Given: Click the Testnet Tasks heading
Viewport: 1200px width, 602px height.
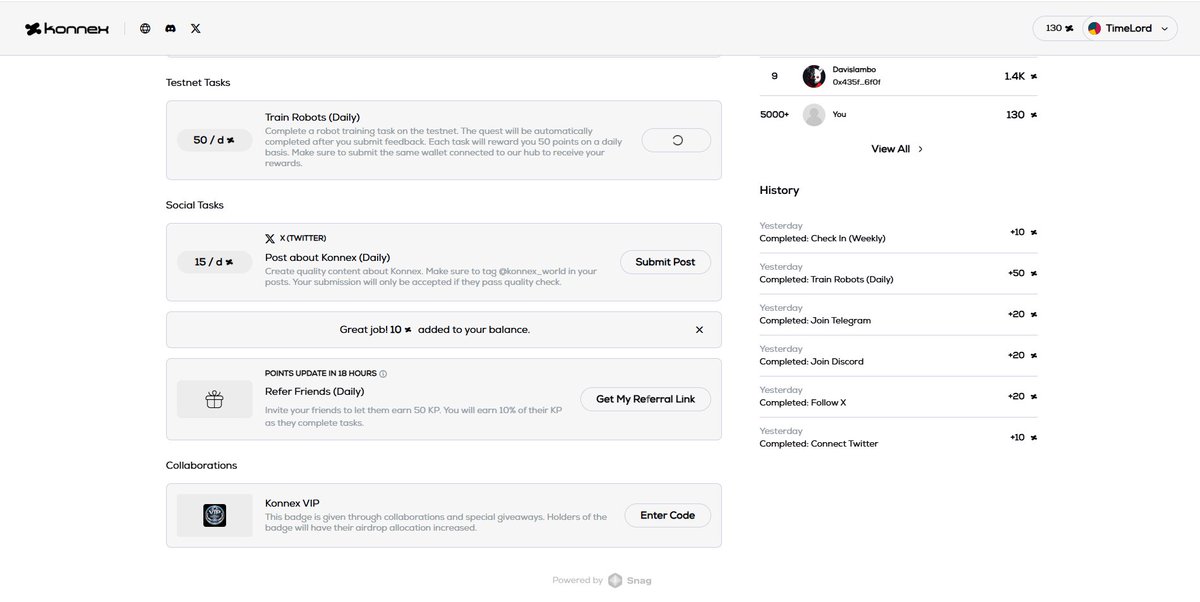Looking at the screenshot, I should (x=198, y=82).
